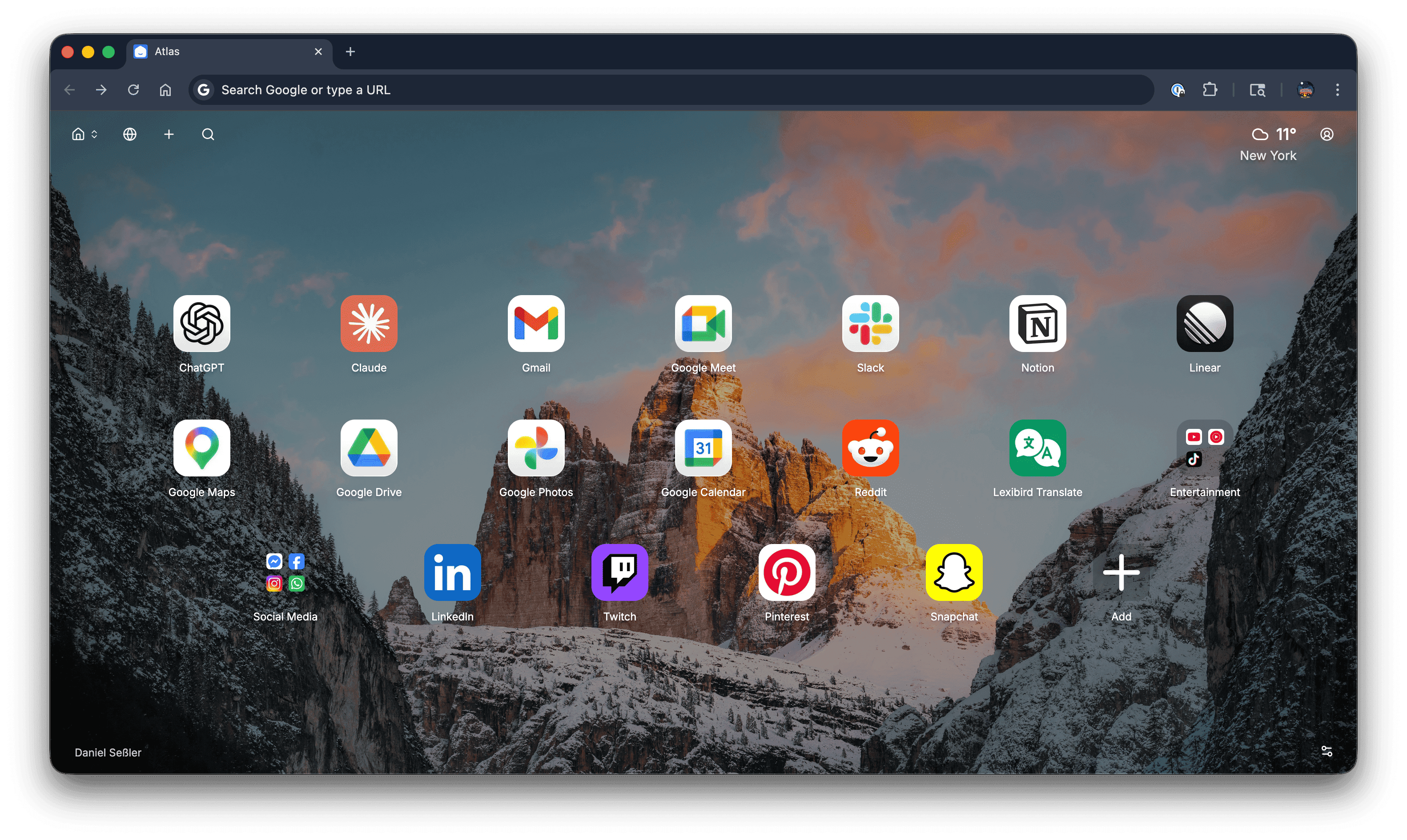Open Google Meet shortcut
1407x840 pixels.
pyautogui.click(x=703, y=323)
